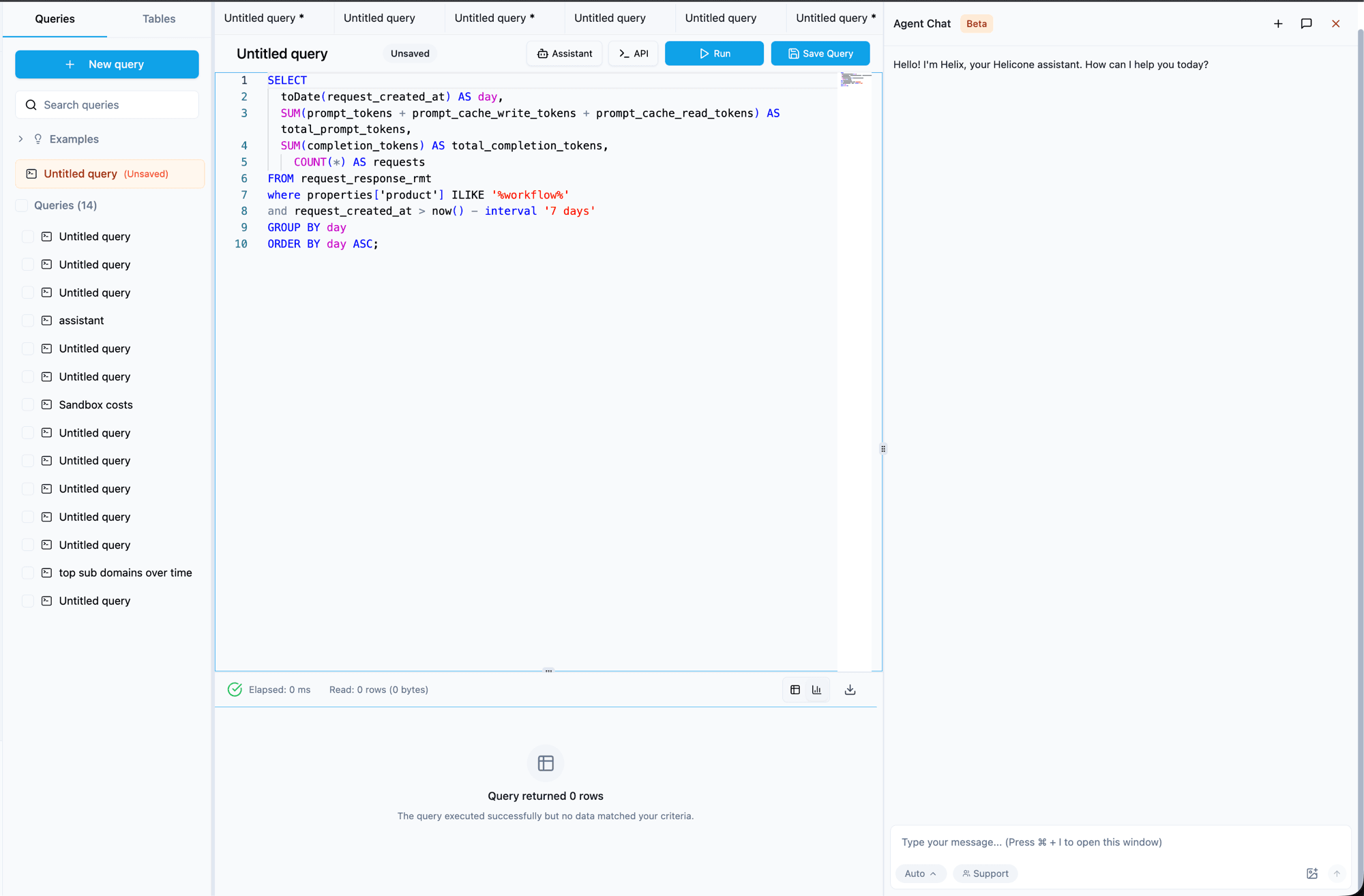1364x896 pixels.
Task: Click the Unsaved status badge
Action: pyautogui.click(x=410, y=53)
